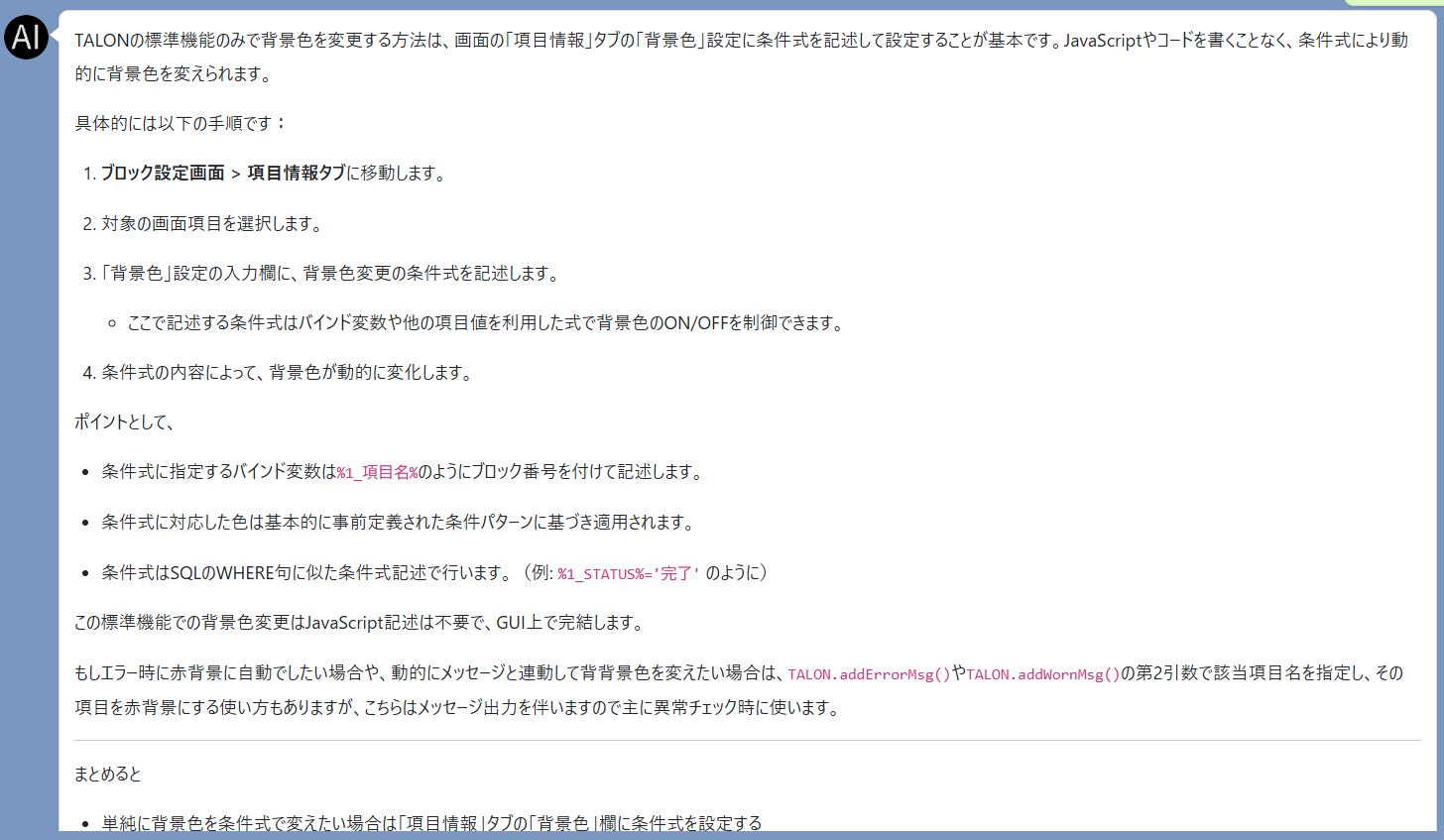This screenshot has width=1444, height=840.
Task: Click the pink code %1_項目名% snippet
Action: [x=377, y=473]
